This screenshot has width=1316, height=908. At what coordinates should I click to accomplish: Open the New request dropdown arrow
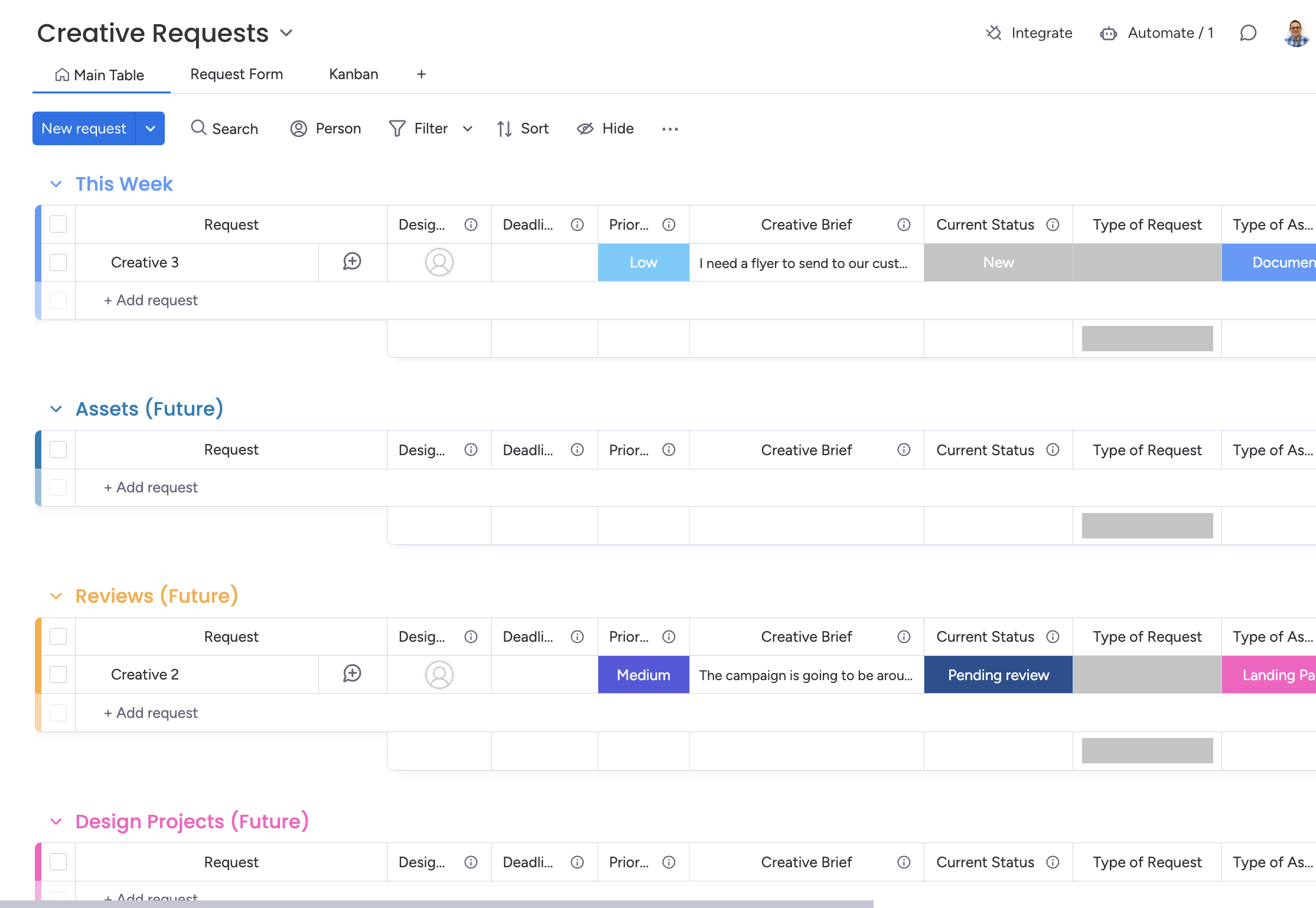point(151,129)
